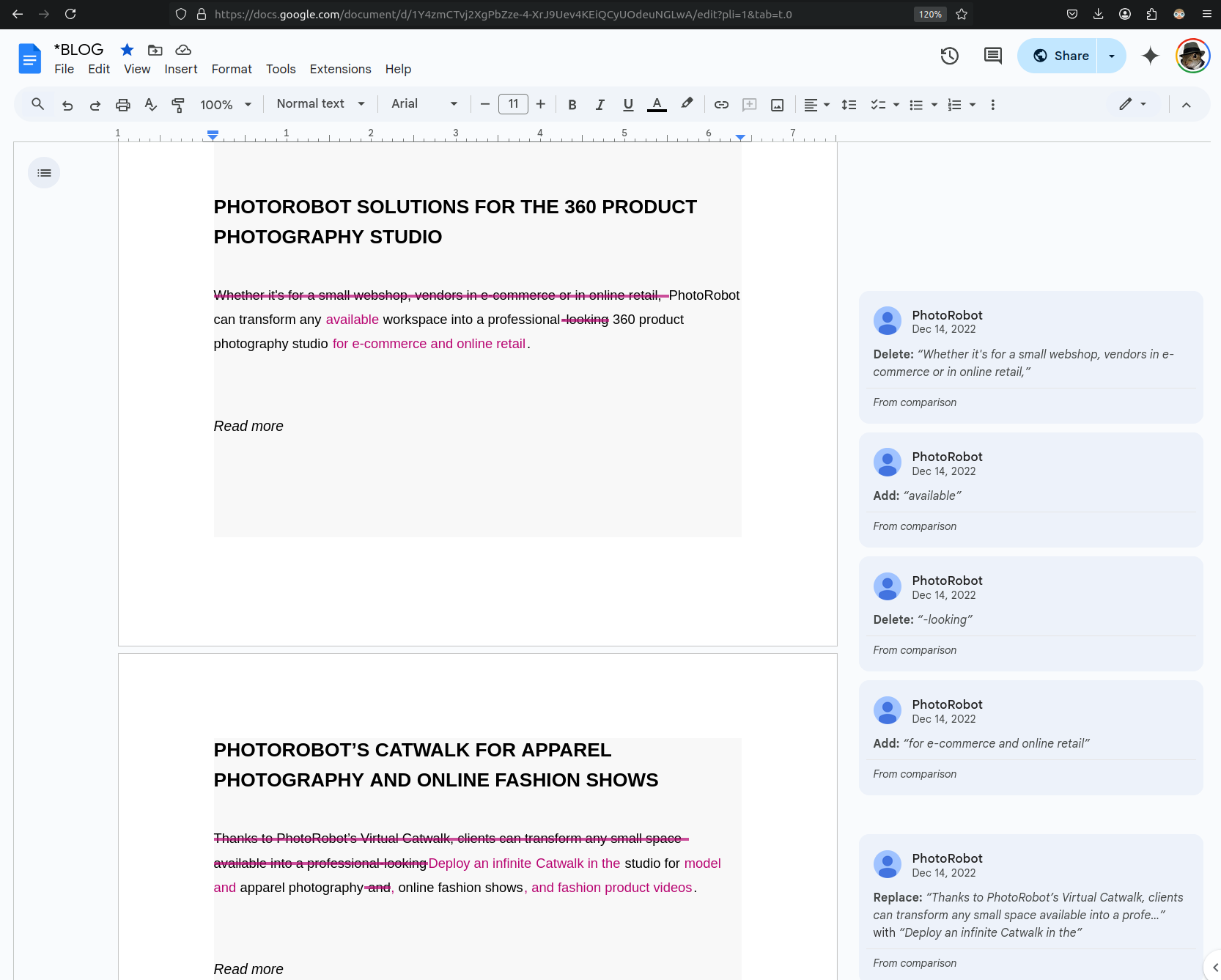The width and height of the screenshot is (1221, 980).
Task: Star the BLOG document
Action: click(127, 50)
